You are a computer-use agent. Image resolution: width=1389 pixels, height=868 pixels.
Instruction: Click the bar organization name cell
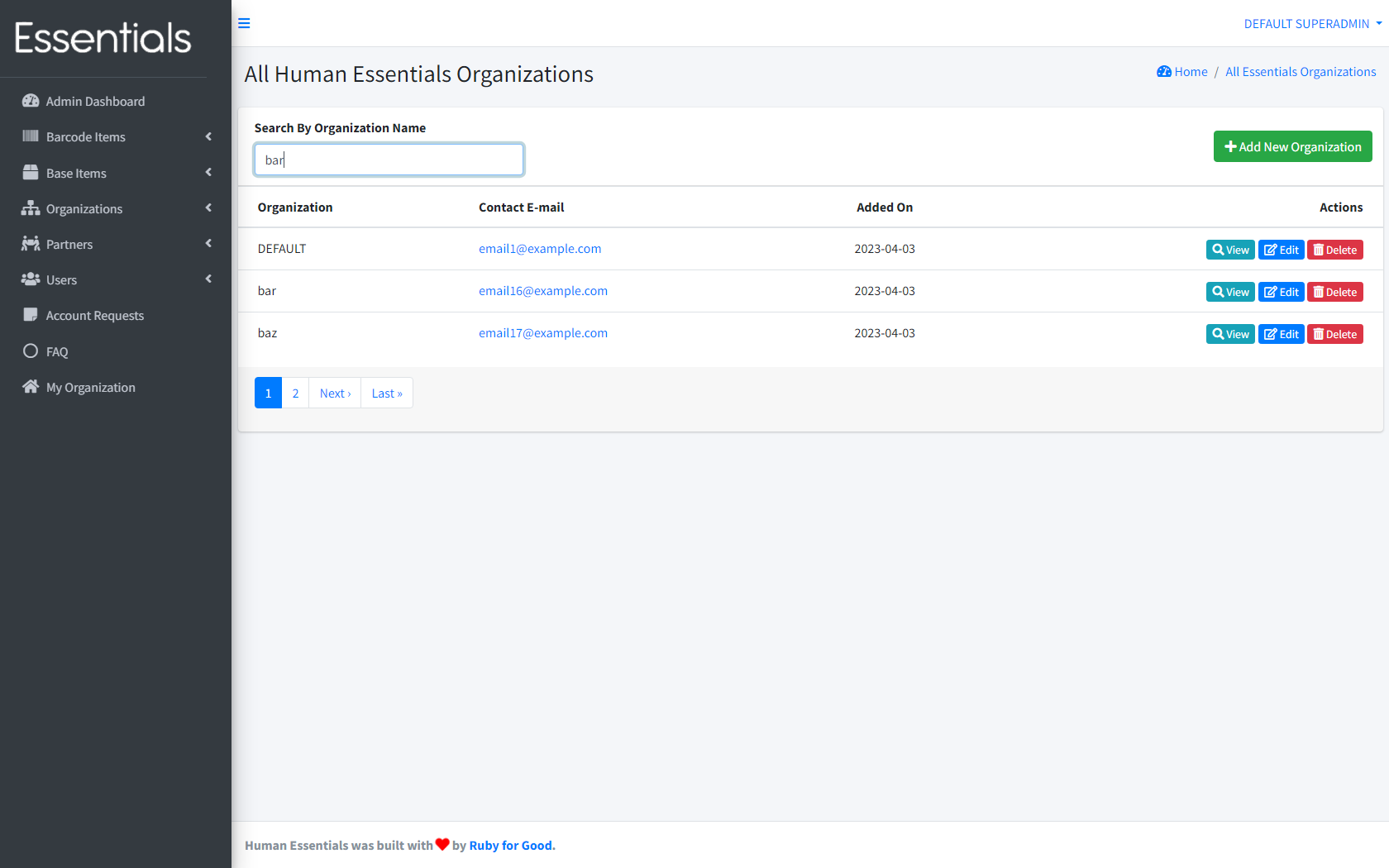267,290
